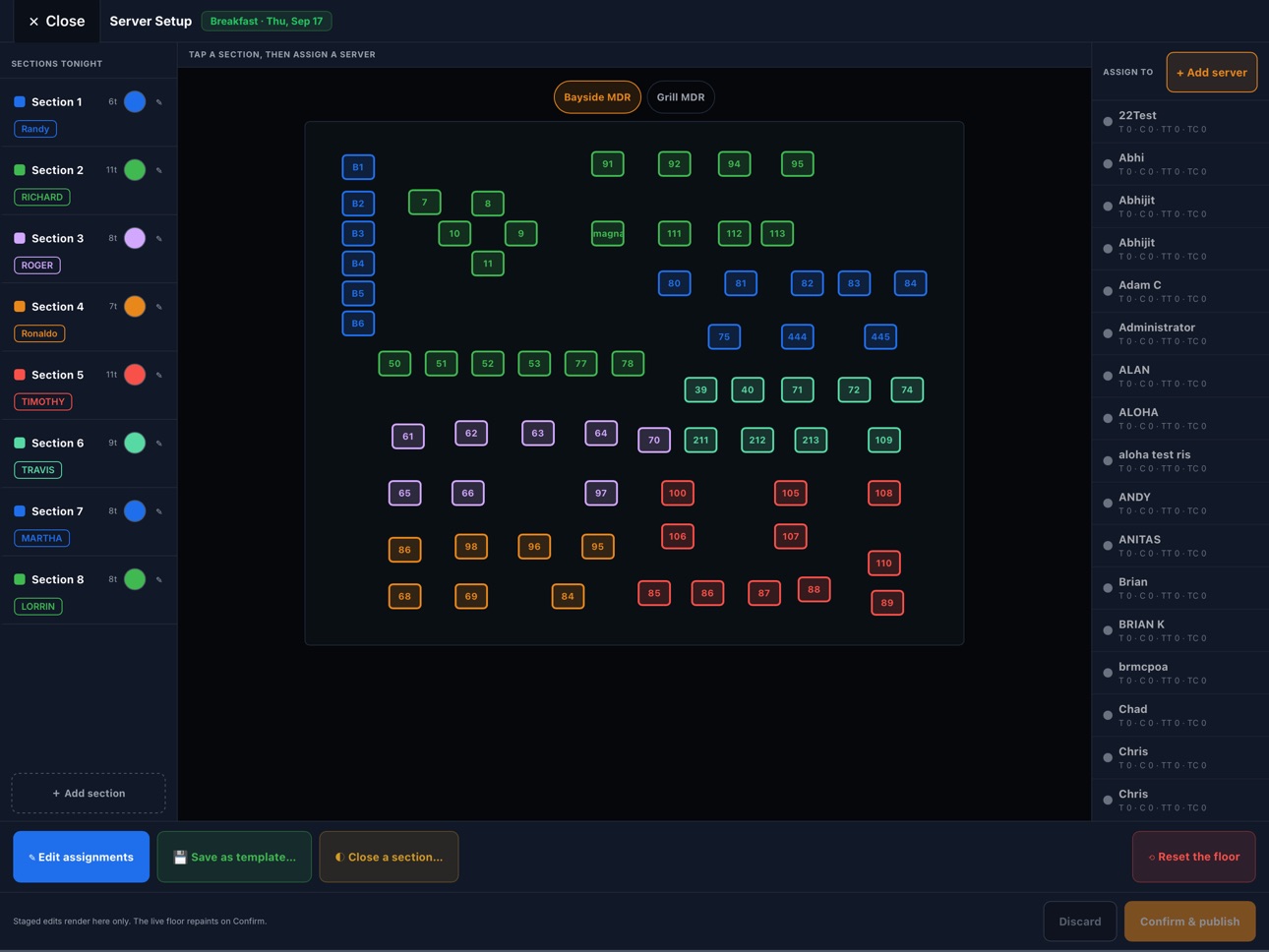Switch to the Bayside MDR tab
This screenshot has width=1269, height=952.
(597, 97)
